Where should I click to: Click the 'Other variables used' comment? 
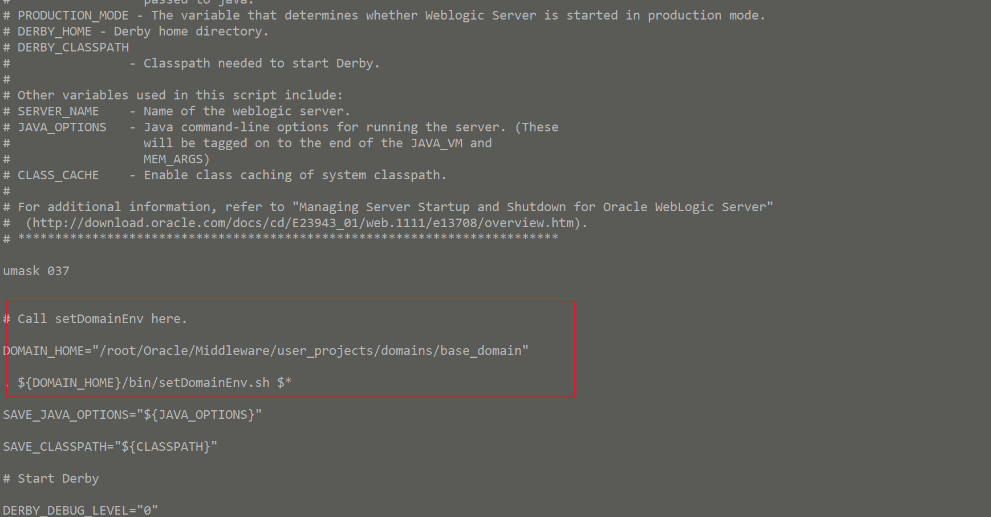(173, 95)
